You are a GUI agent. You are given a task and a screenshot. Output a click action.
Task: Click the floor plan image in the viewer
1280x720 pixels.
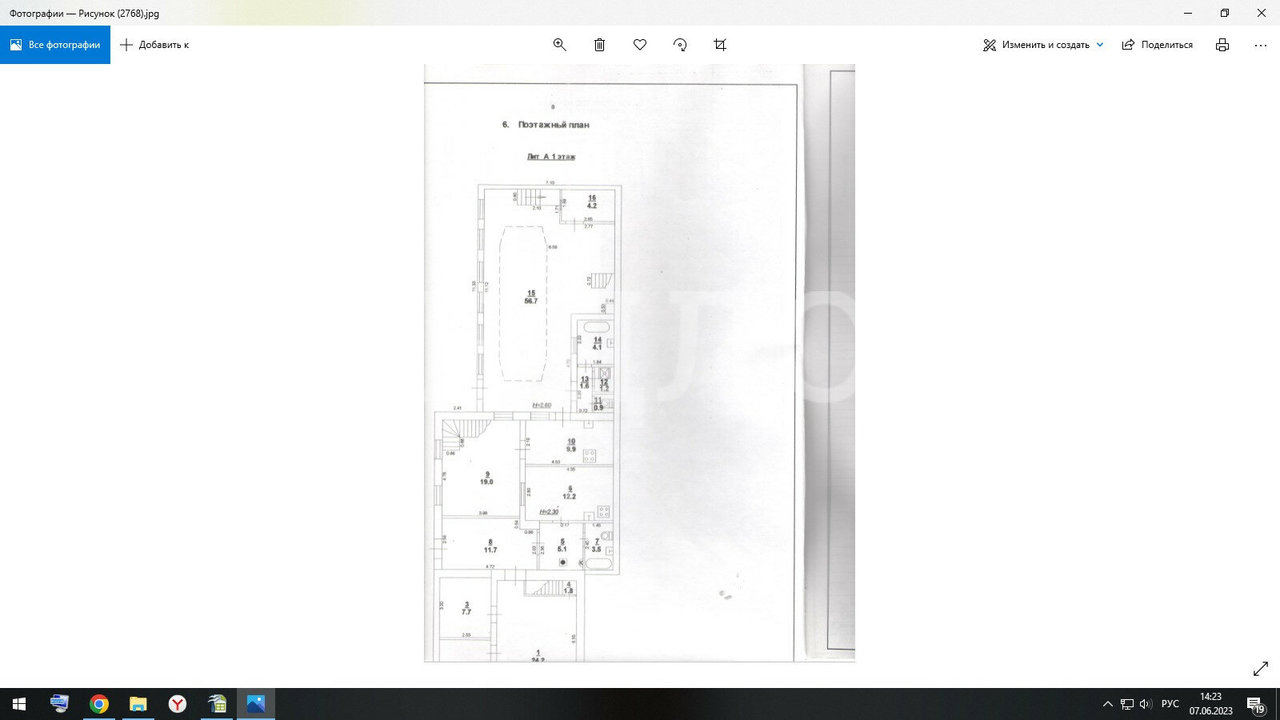click(x=640, y=363)
